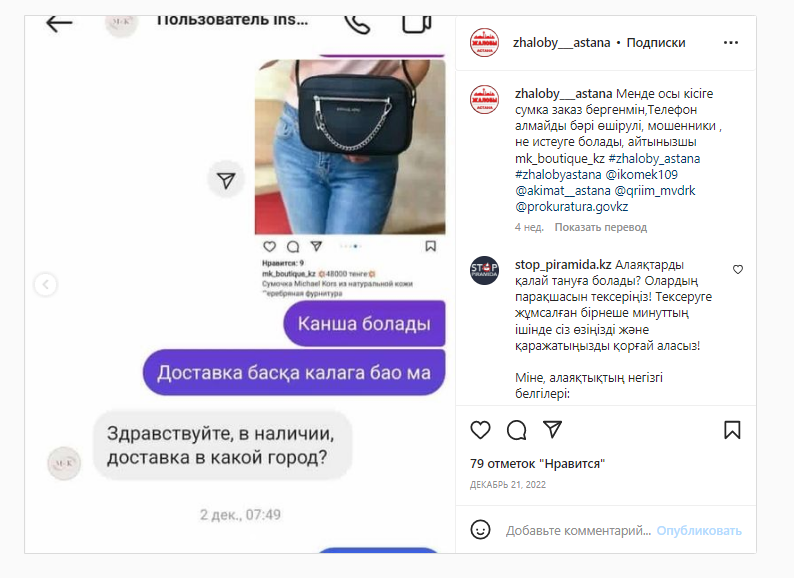Open stop_piramida.kz commenter profile
The width and height of the screenshot is (794, 578).
[x=563, y=264]
